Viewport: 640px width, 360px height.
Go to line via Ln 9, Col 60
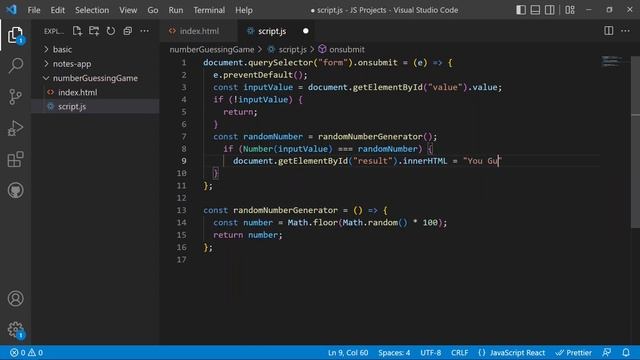pos(348,353)
